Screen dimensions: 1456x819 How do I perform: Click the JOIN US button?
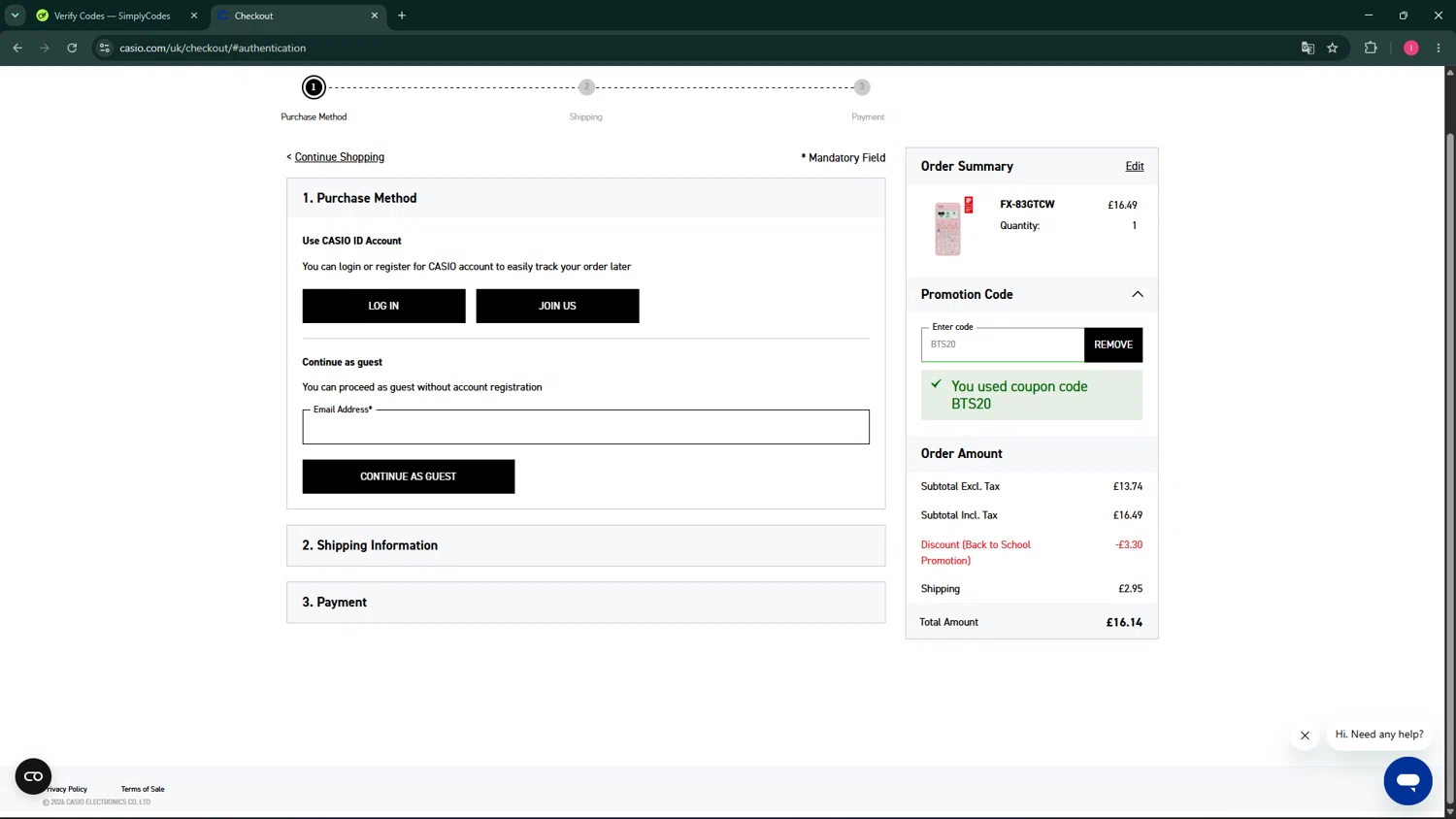pos(557,306)
